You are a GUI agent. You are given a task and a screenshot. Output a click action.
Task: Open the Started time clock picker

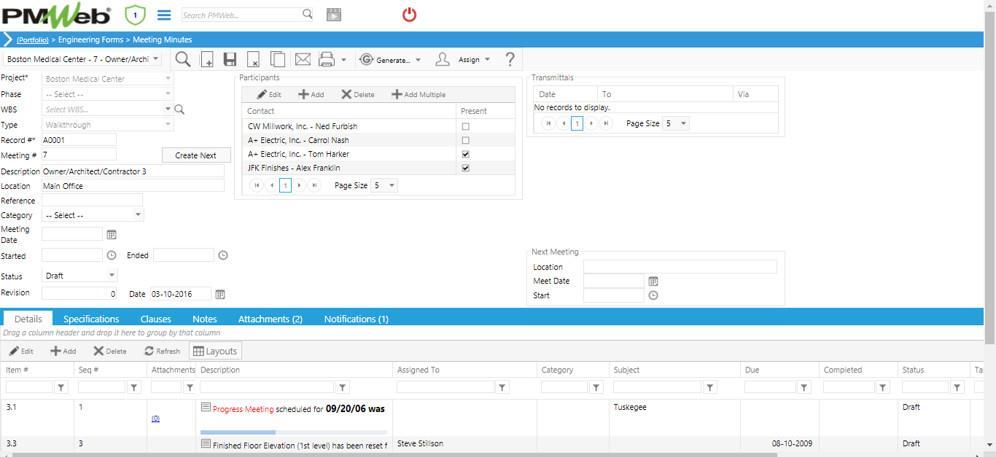[111, 256]
